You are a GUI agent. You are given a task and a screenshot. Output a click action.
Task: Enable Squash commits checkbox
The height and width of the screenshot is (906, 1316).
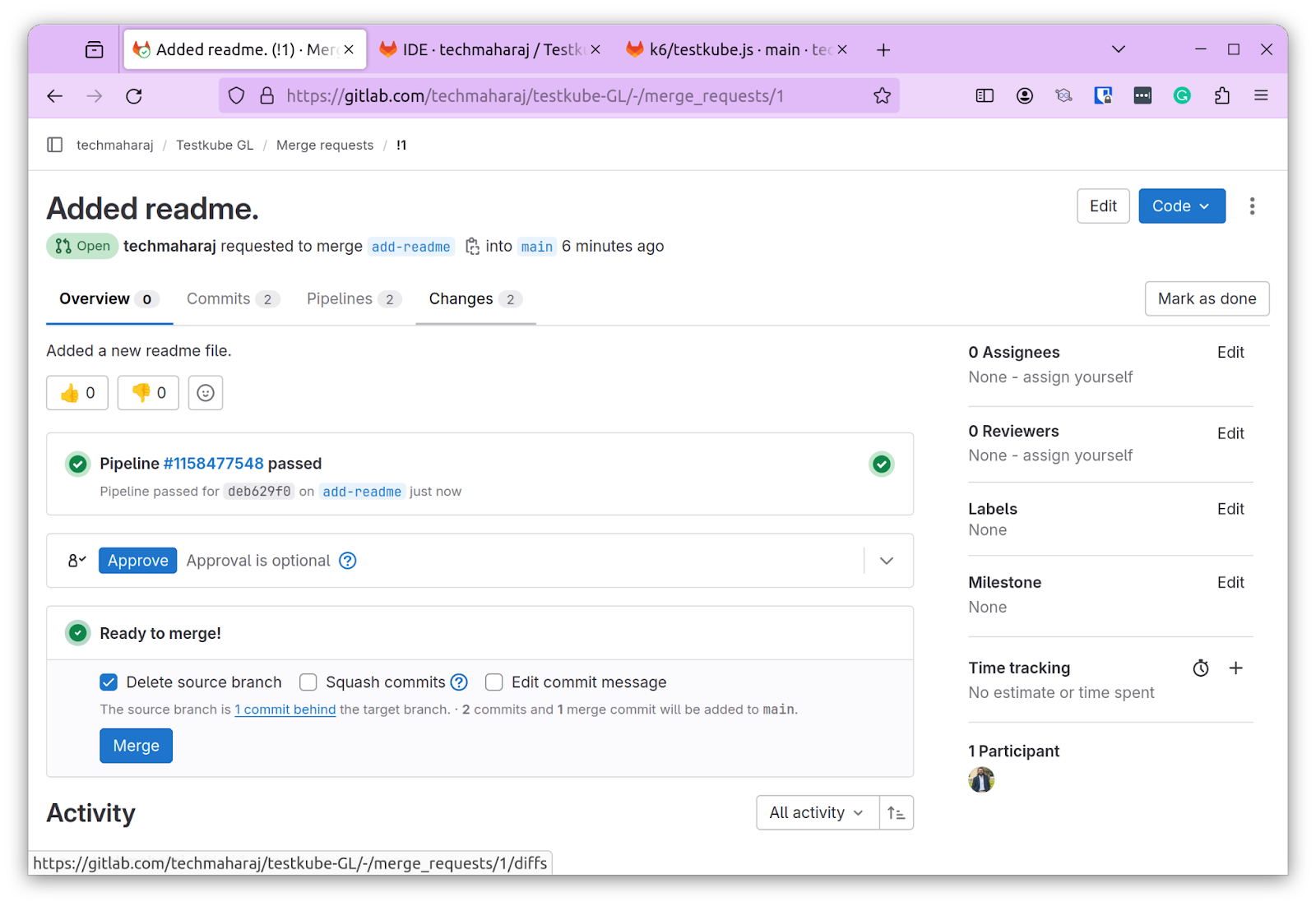point(308,682)
